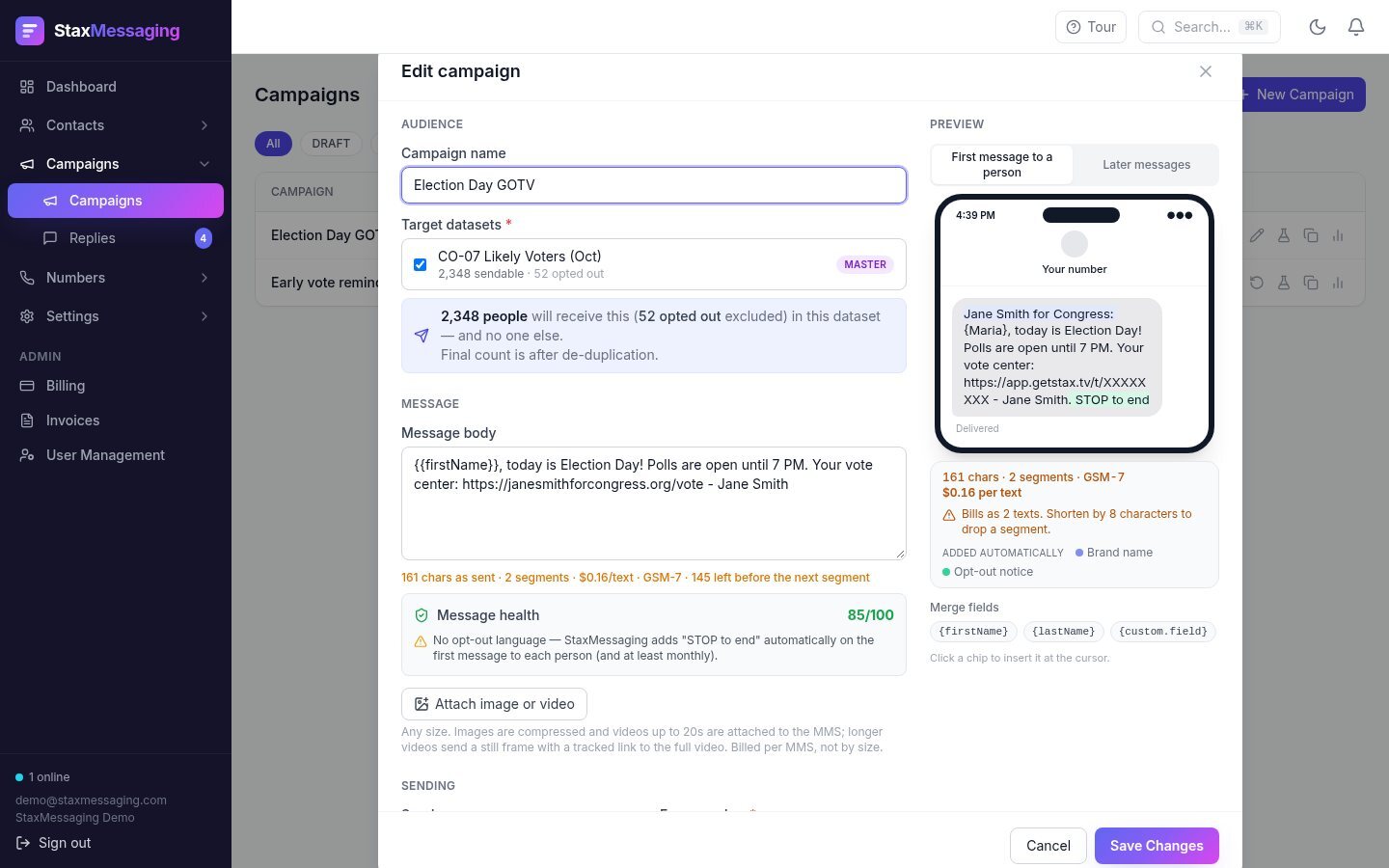Click into the Message body textarea

654,503
